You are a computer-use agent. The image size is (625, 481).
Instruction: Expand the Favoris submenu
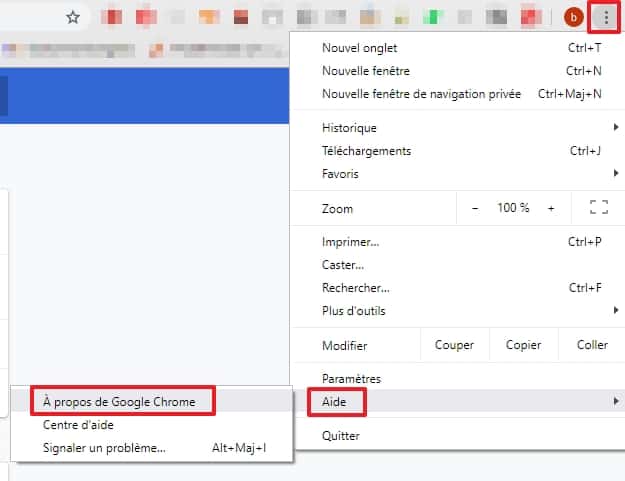[457, 174]
